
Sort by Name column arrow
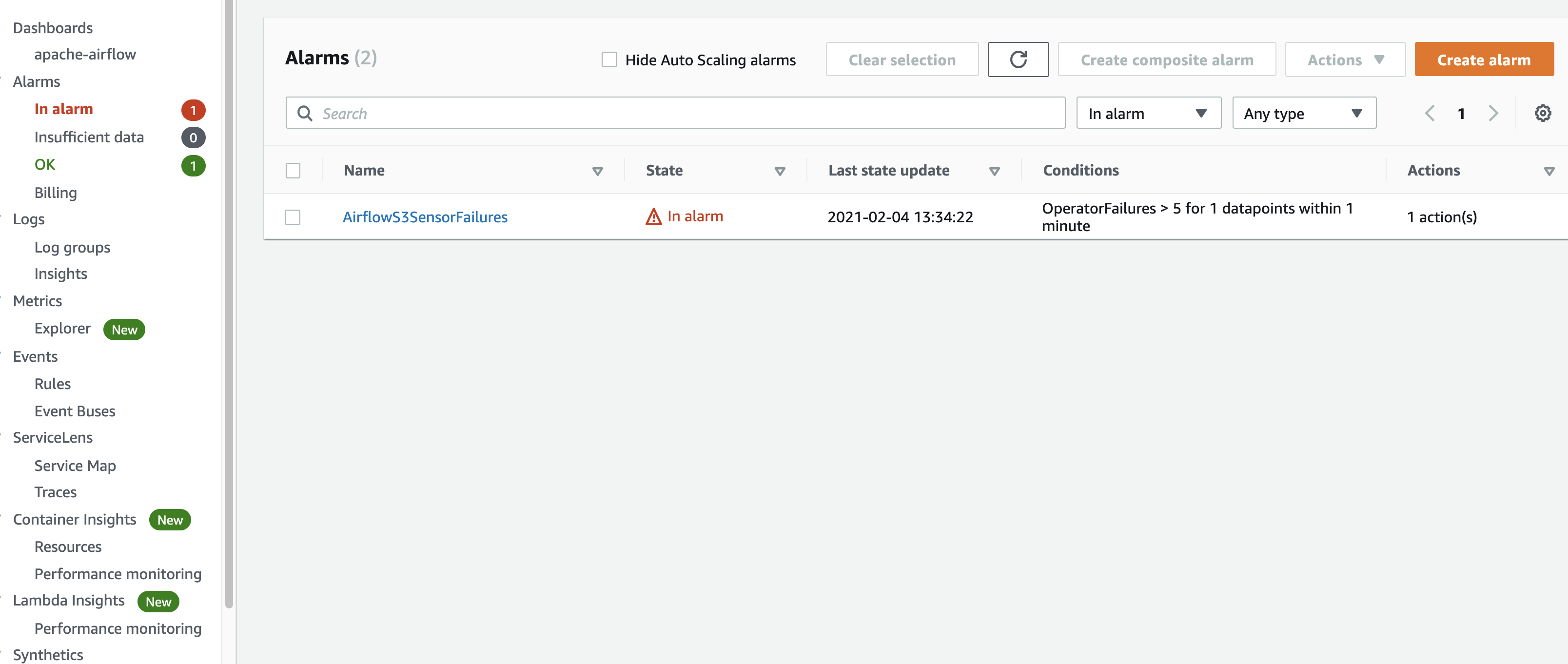(597, 172)
